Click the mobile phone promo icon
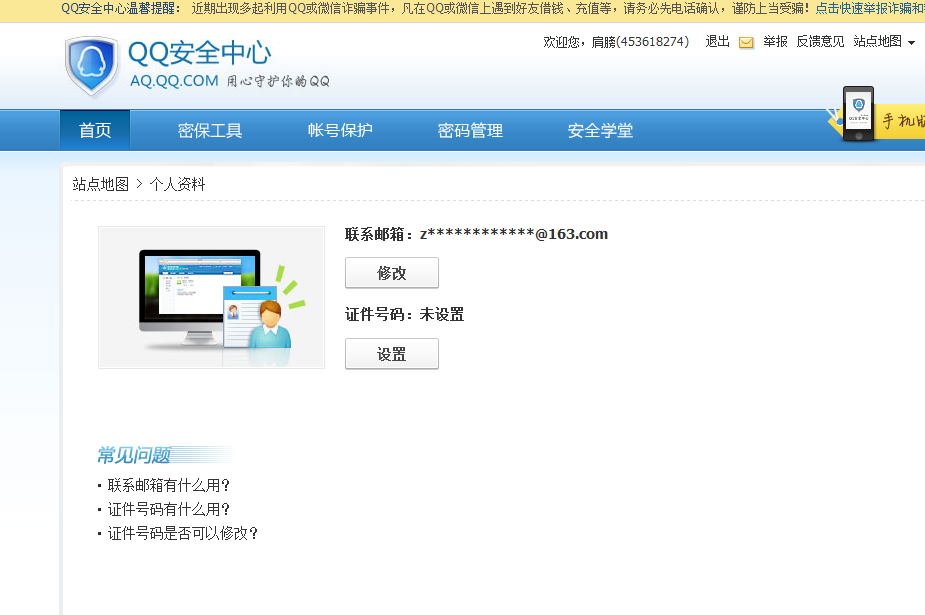 [x=858, y=114]
